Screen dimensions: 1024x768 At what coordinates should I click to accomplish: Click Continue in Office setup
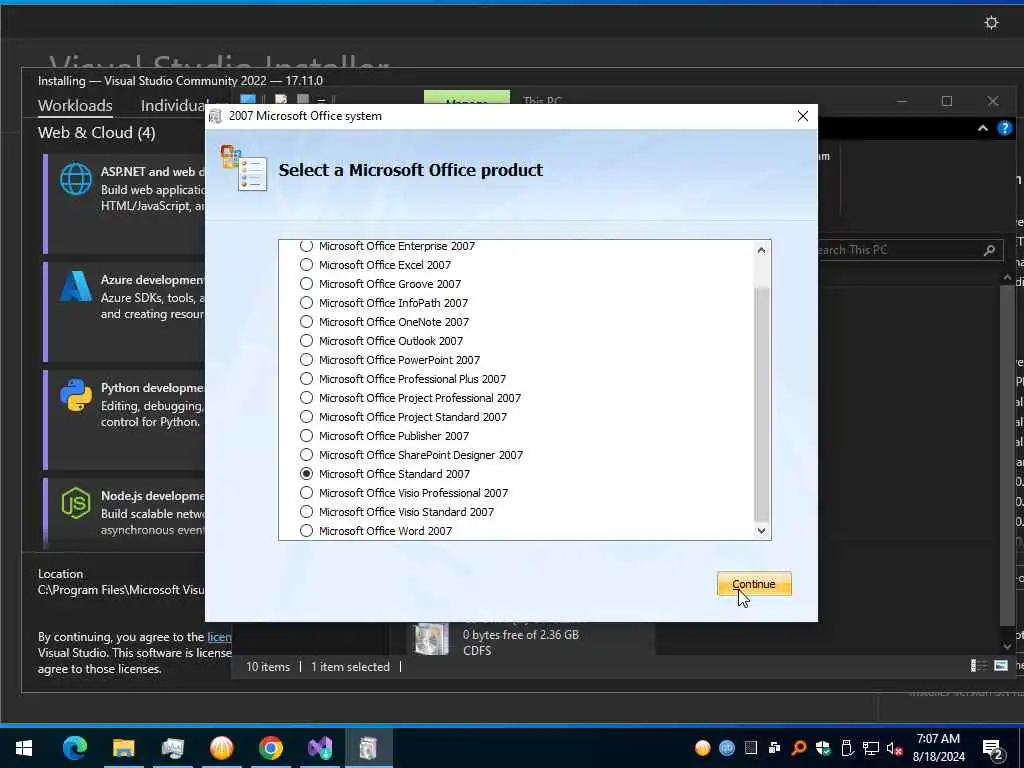point(754,584)
